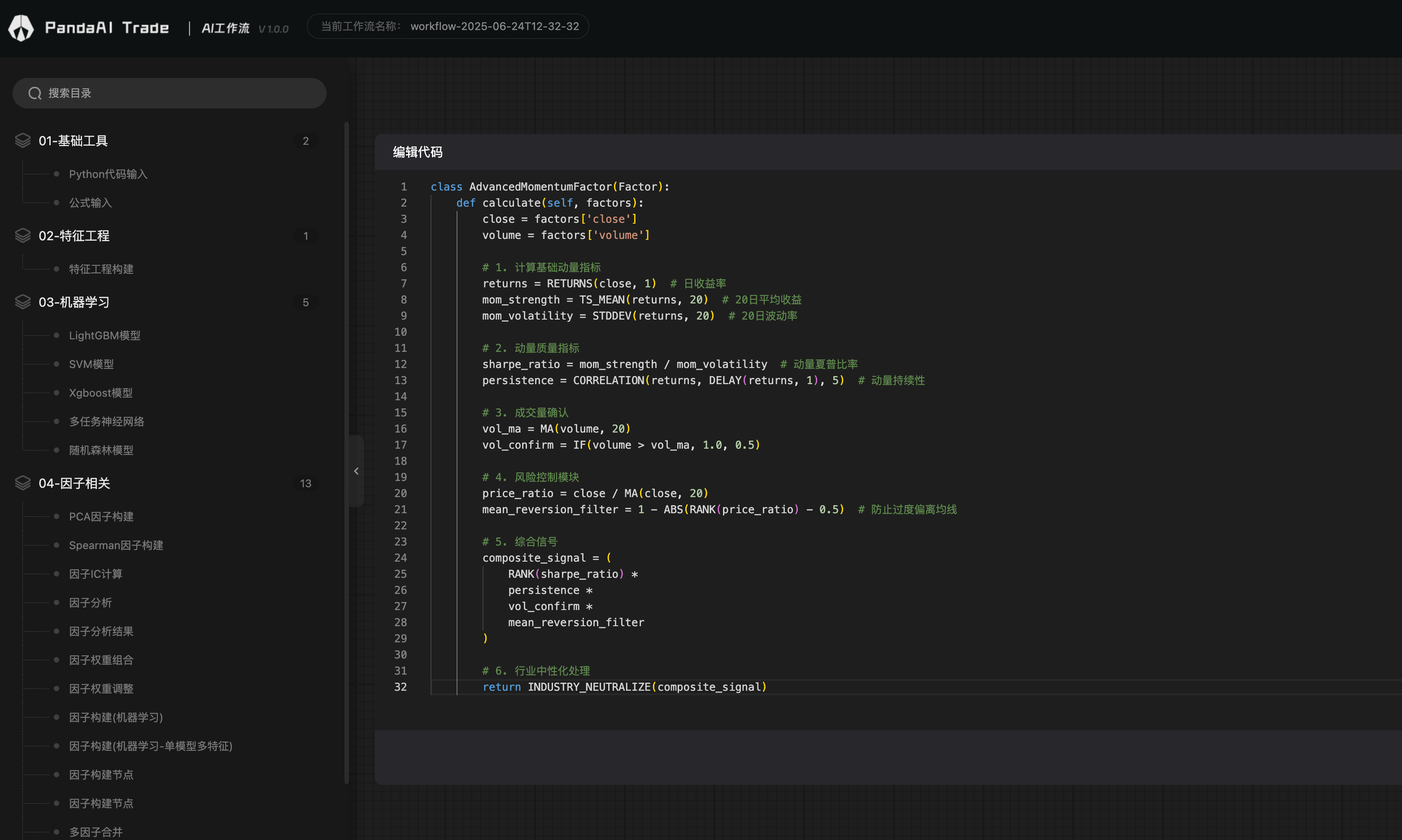This screenshot has width=1402, height=840.
Task: Click the search magnifier icon
Action: point(35,93)
